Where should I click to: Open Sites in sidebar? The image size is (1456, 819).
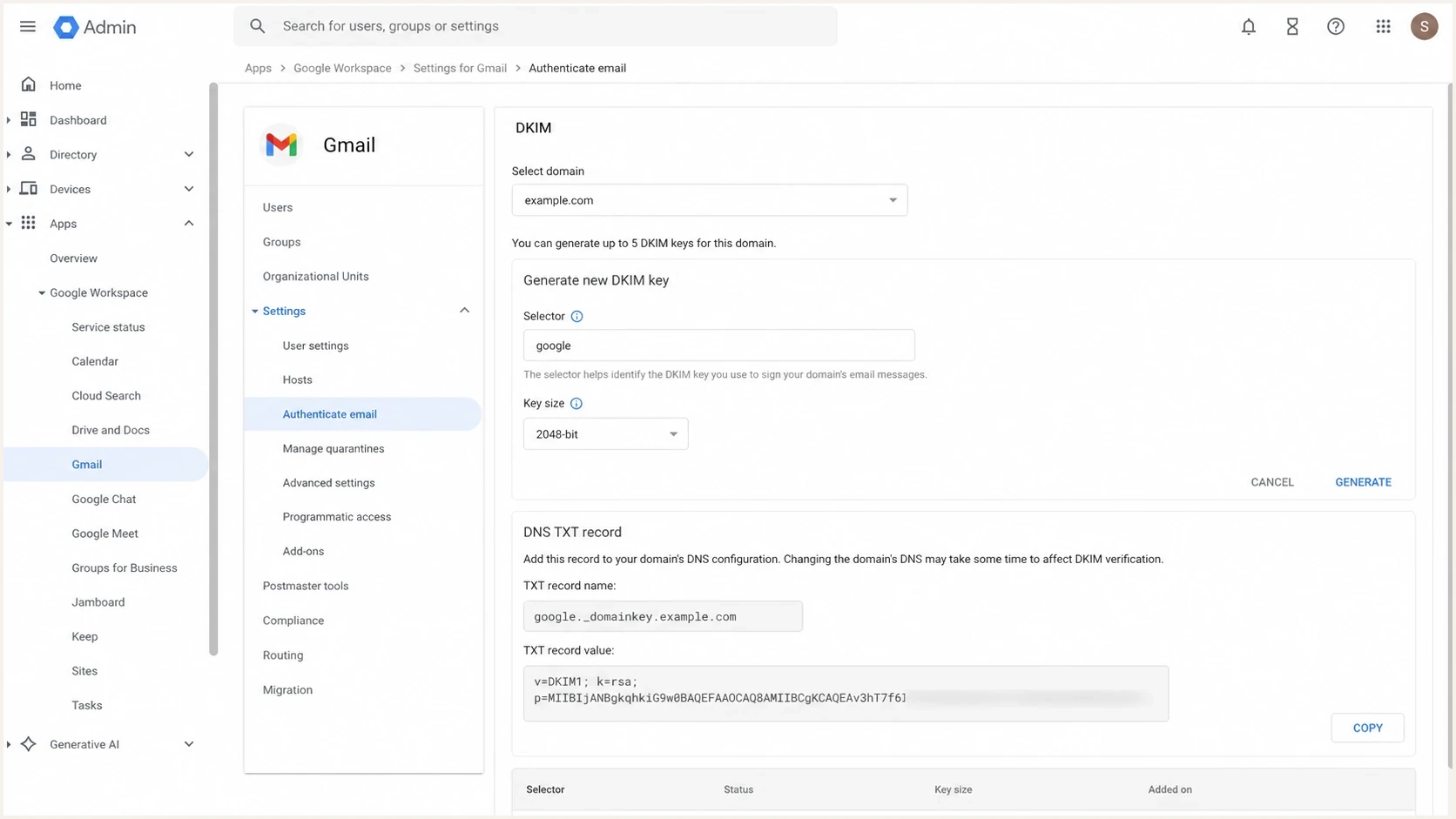click(84, 671)
